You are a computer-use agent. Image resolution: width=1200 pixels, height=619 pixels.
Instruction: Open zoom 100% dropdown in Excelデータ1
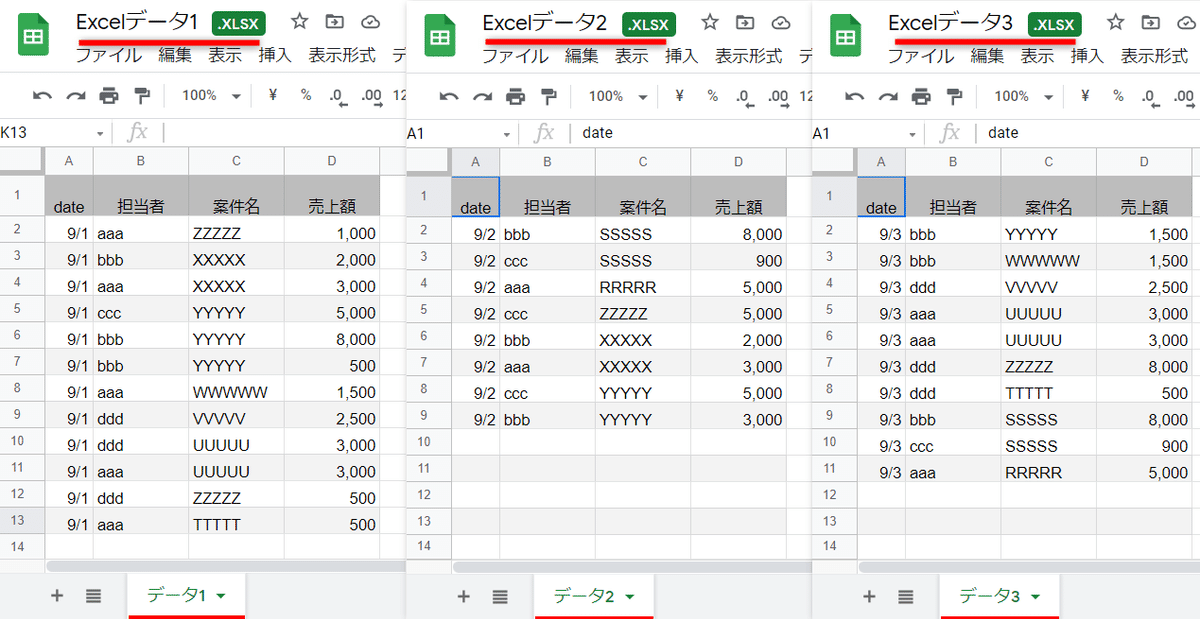click(212, 96)
